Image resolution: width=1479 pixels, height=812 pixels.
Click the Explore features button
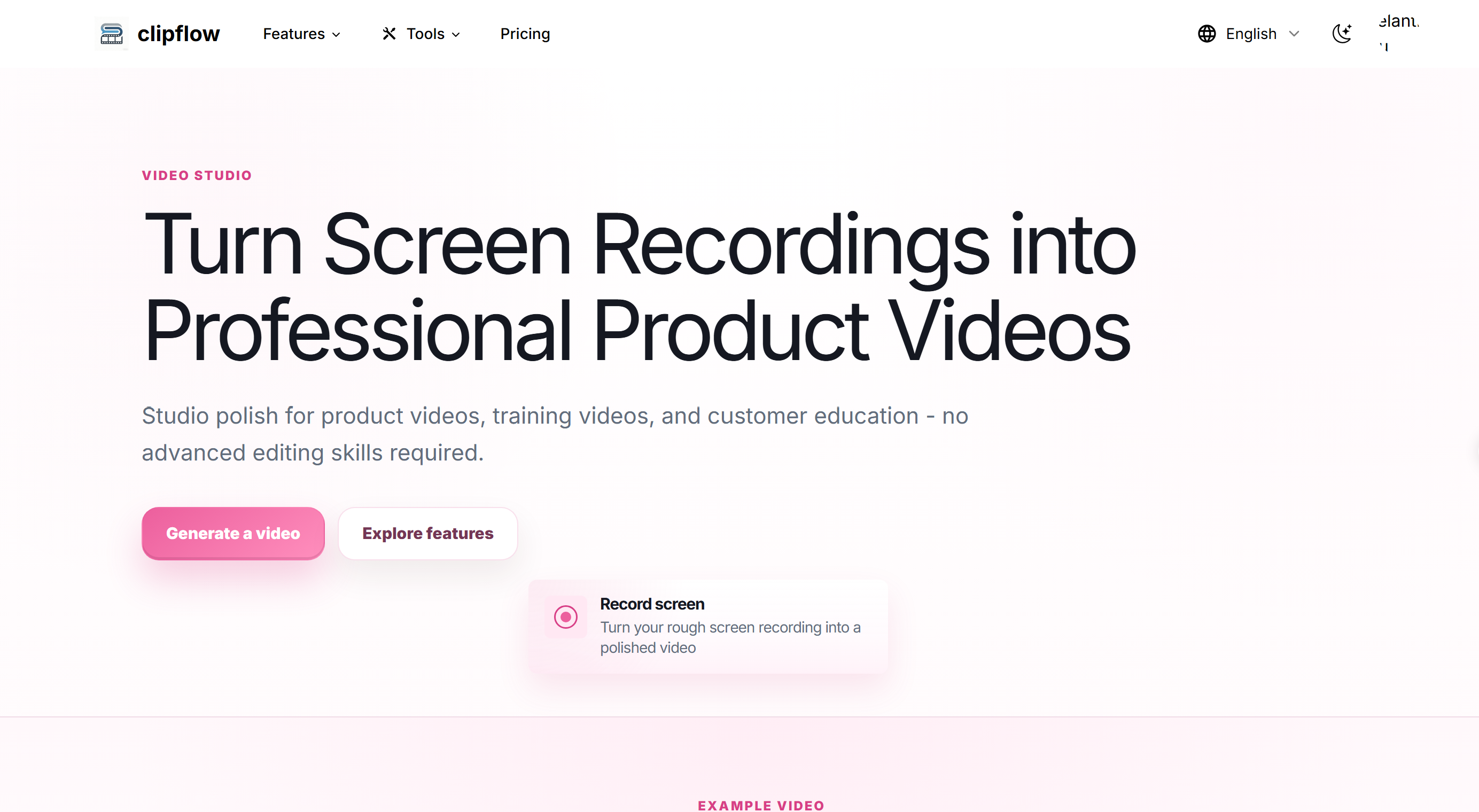428,533
